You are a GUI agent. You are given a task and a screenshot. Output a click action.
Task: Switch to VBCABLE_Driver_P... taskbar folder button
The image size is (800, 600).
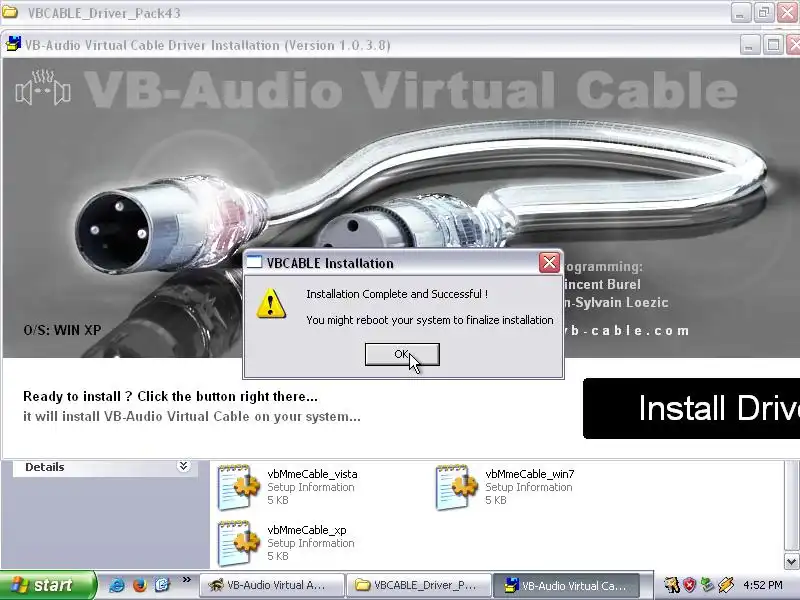click(x=419, y=585)
